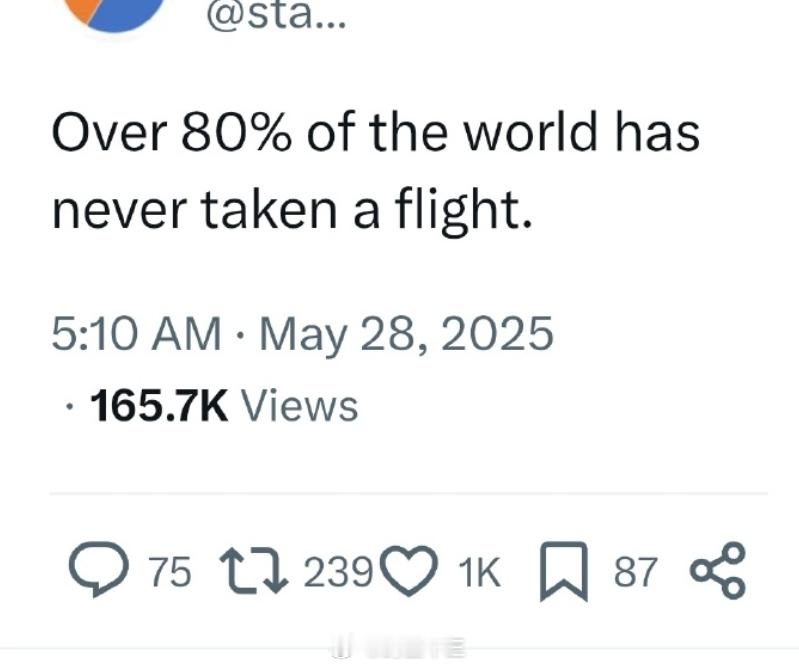Repost using the retweet arrows icon
The height and width of the screenshot is (668, 799).
tap(254, 571)
